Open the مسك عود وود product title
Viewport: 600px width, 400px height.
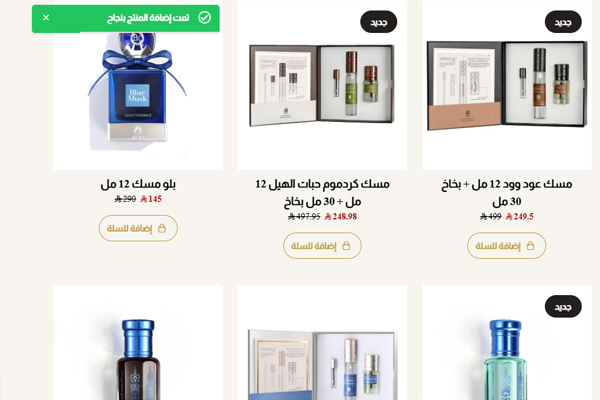(x=507, y=193)
